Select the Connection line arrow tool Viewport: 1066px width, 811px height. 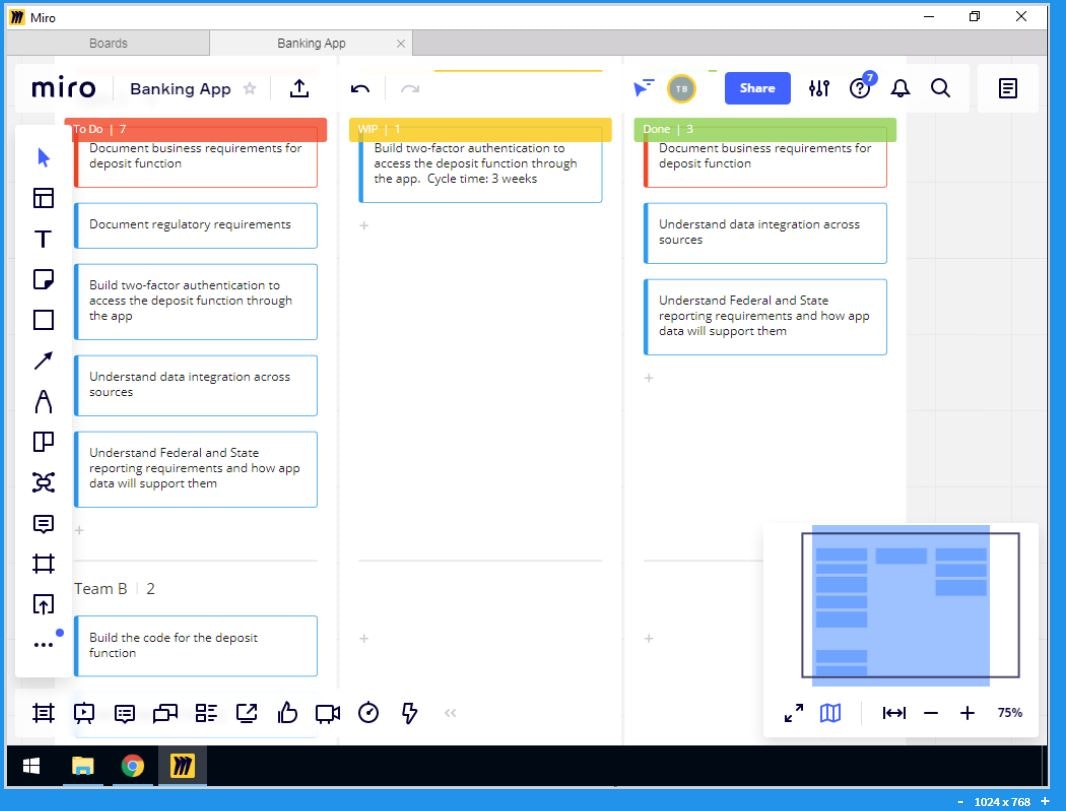click(x=43, y=360)
